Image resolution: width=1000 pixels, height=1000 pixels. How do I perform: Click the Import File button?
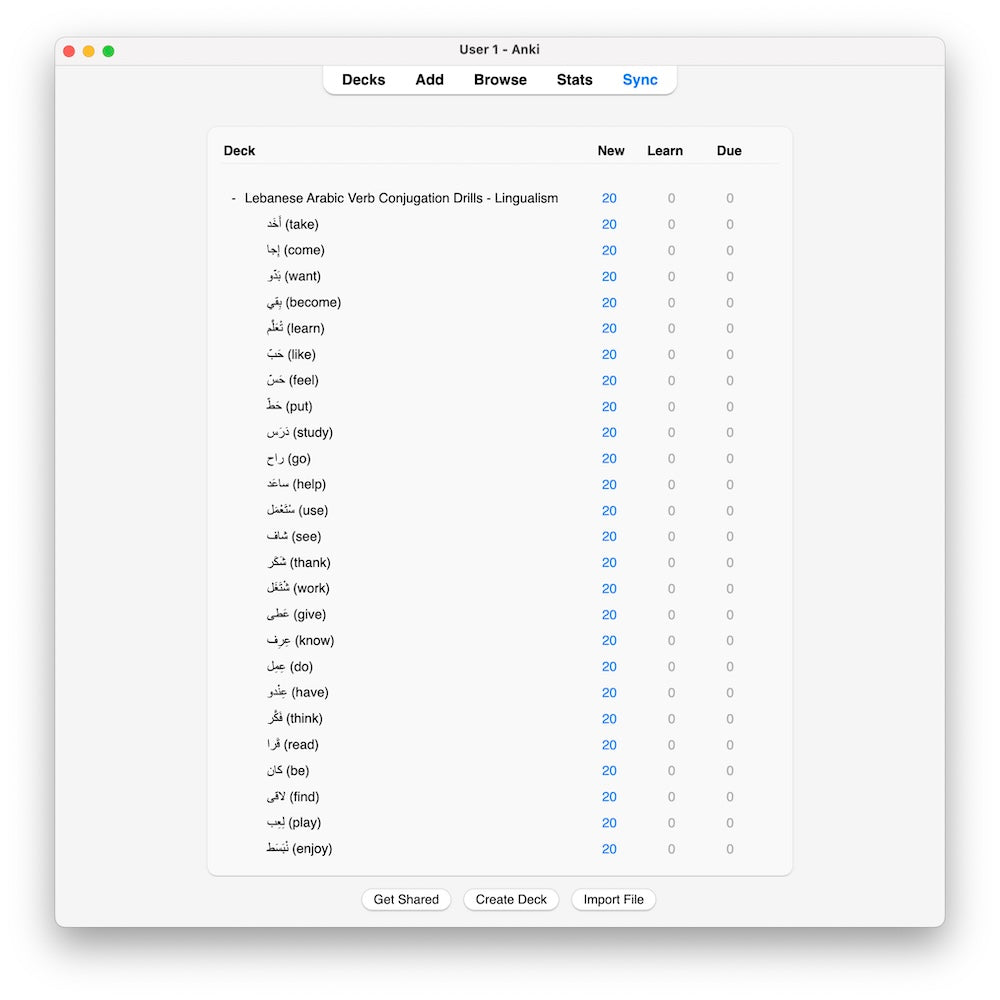pos(613,900)
